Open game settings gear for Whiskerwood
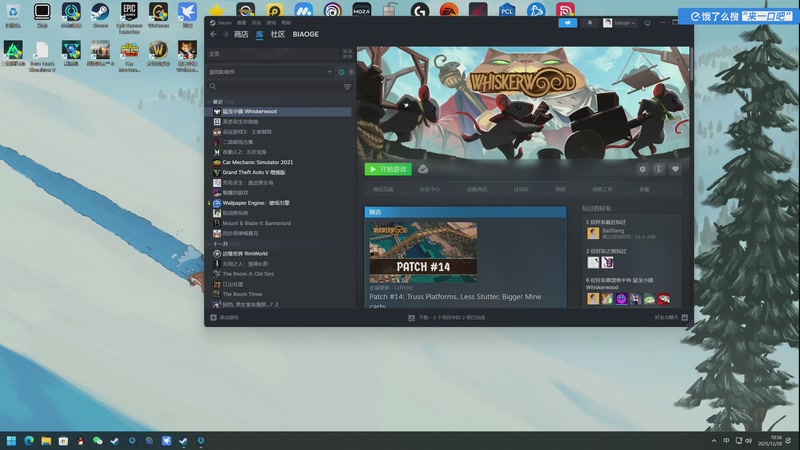The width and height of the screenshot is (800, 450). tap(642, 169)
